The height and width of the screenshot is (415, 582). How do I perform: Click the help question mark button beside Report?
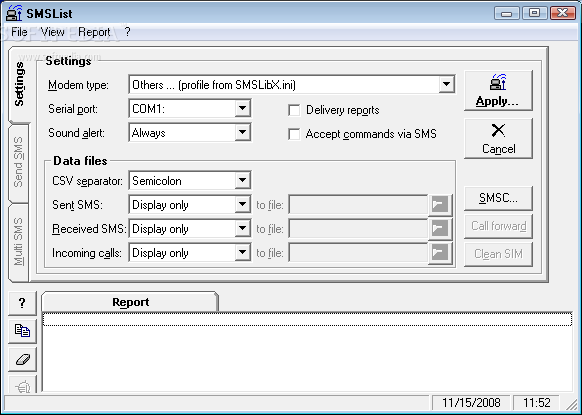coord(22,303)
